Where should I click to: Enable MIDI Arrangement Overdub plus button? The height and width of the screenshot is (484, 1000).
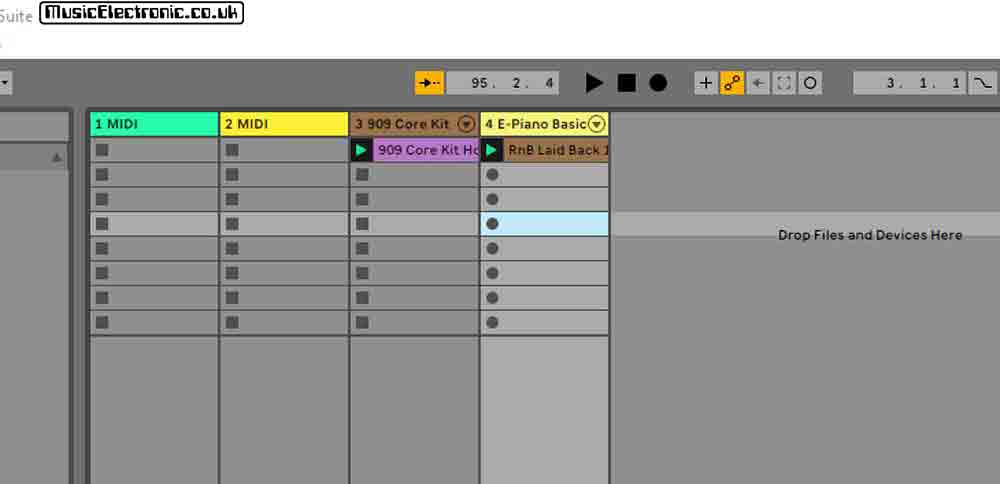706,83
